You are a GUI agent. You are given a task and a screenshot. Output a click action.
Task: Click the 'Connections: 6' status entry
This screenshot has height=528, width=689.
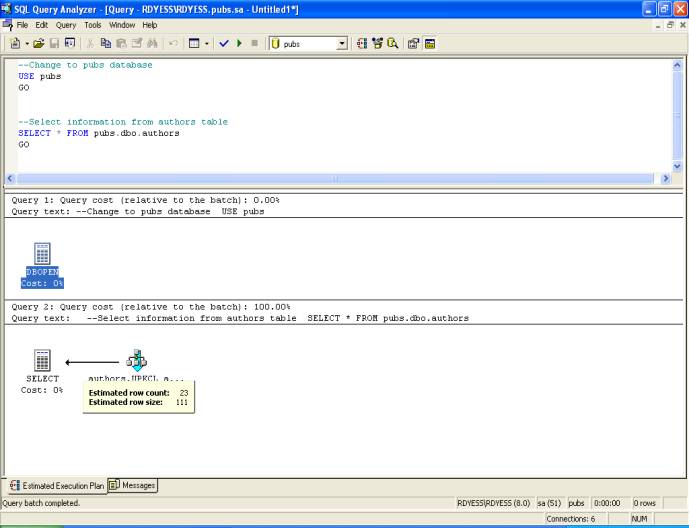point(570,519)
